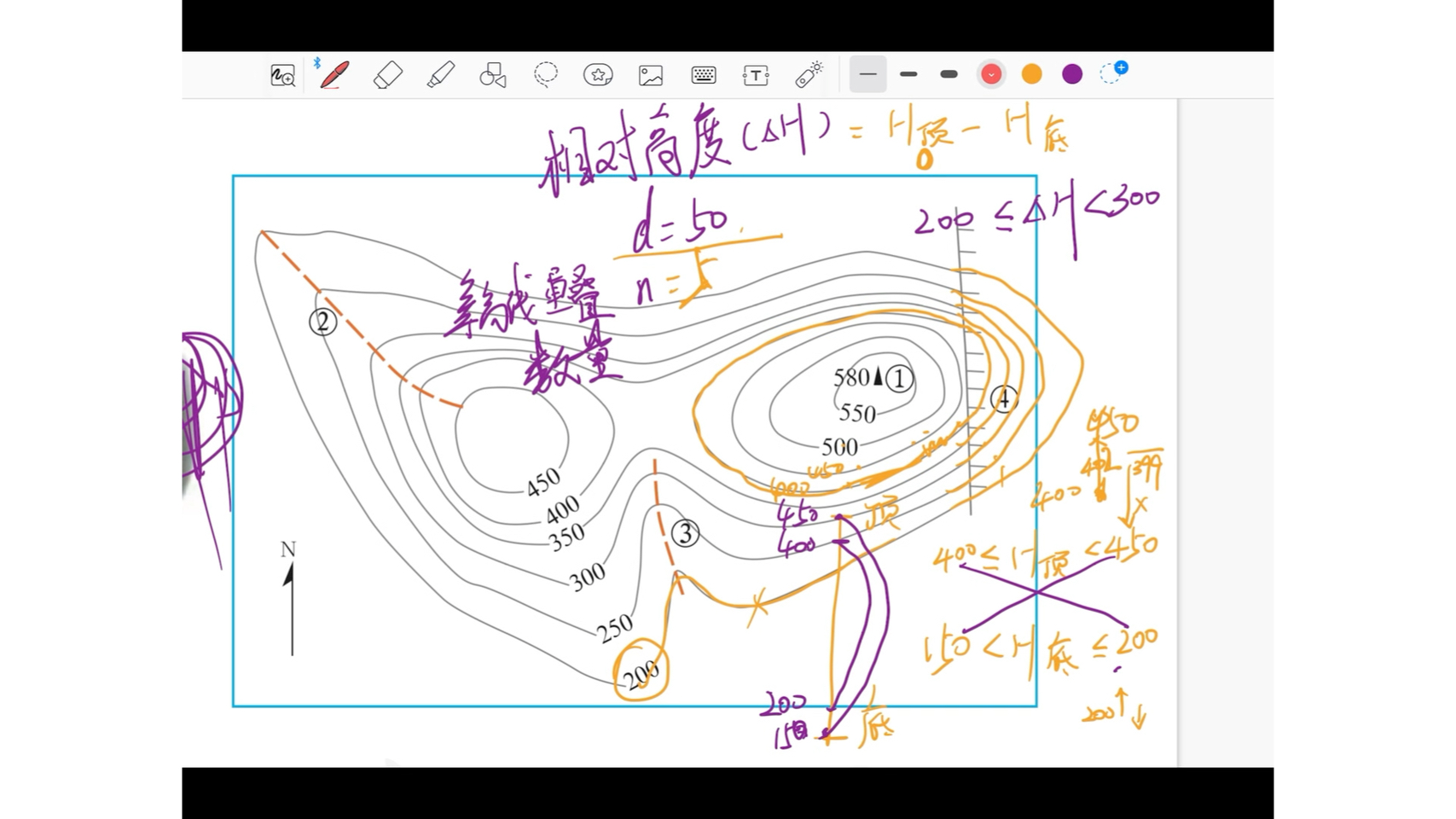Click the circled 200 contour label
This screenshot has width=1456, height=819.
tap(641, 670)
